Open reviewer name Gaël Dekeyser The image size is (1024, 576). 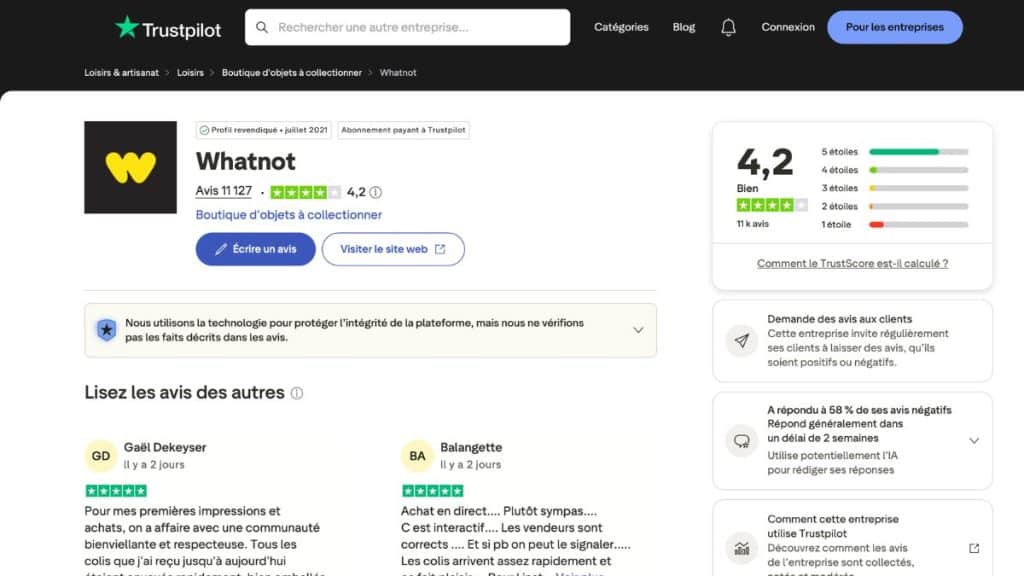pyautogui.click(x=165, y=447)
